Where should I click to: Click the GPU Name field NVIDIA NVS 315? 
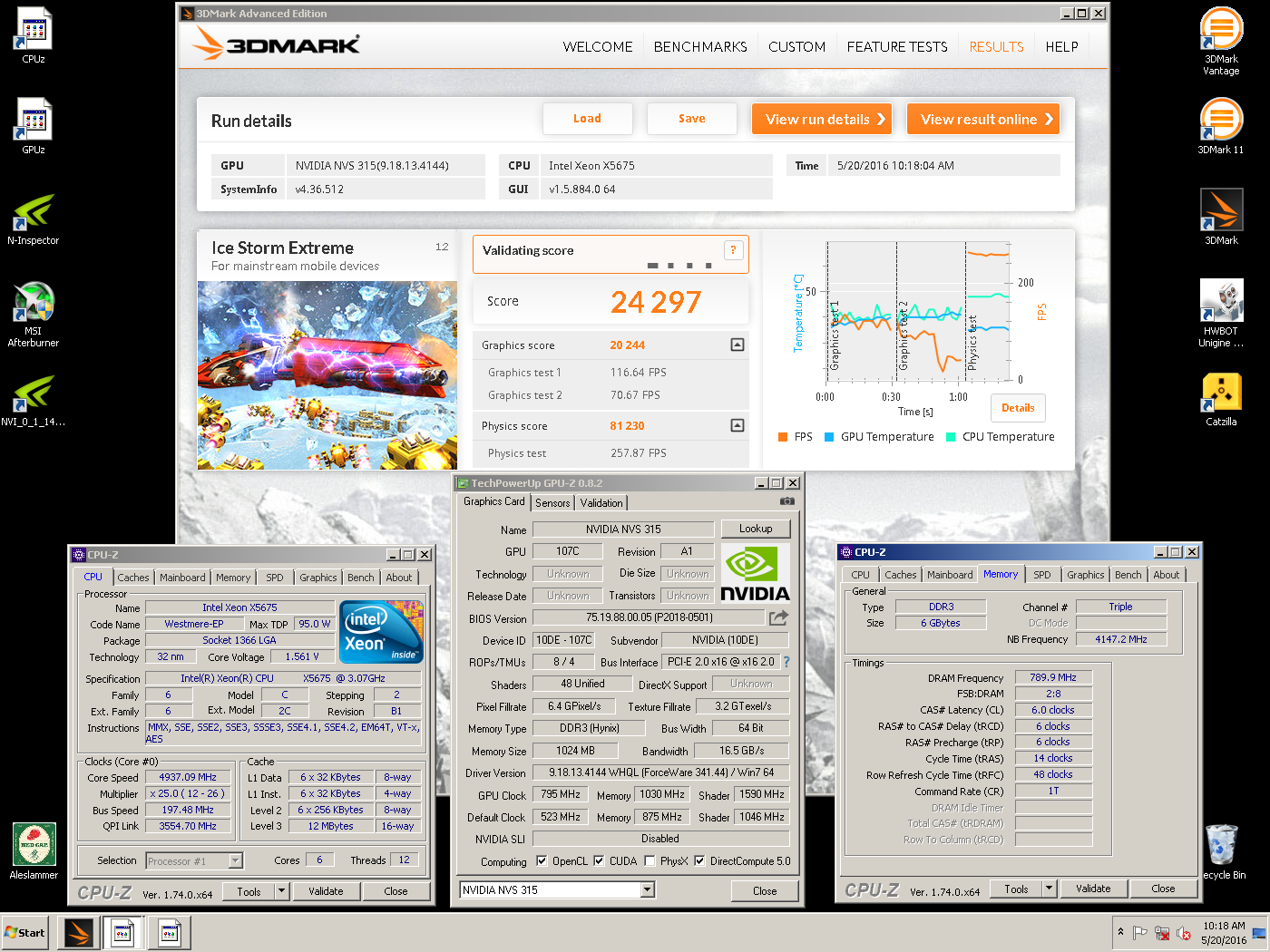tap(623, 529)
